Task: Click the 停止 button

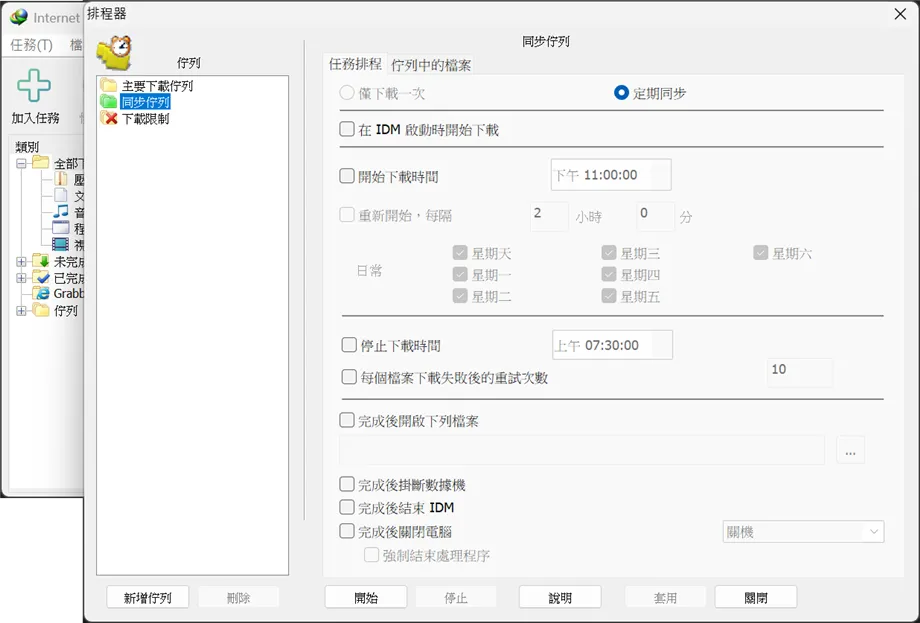Action: 456,597
